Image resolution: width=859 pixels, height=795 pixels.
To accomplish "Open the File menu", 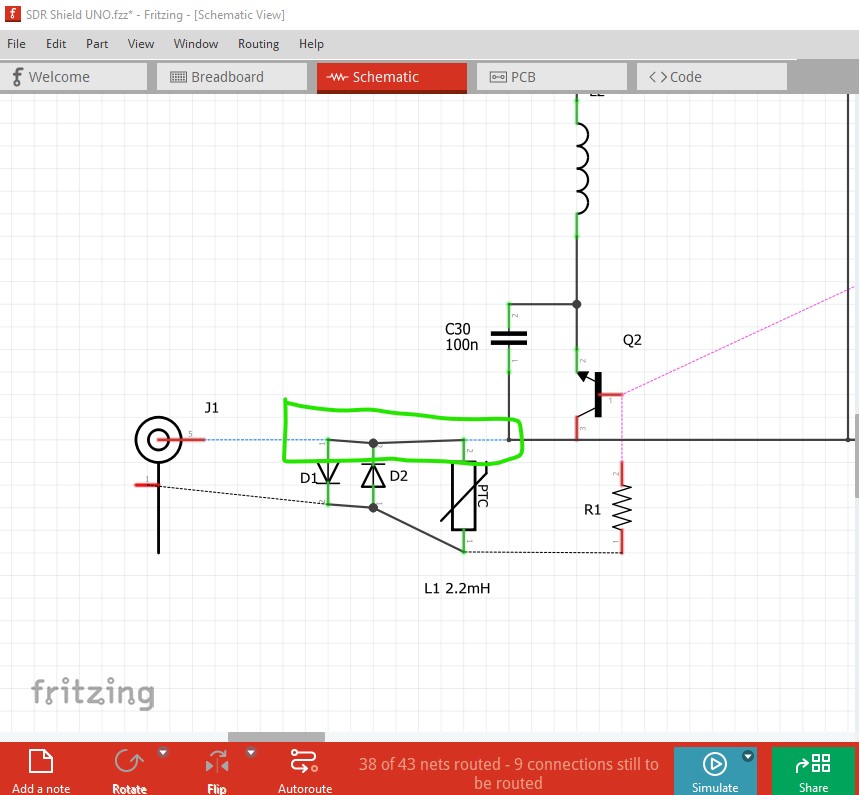I will [16, 44].
